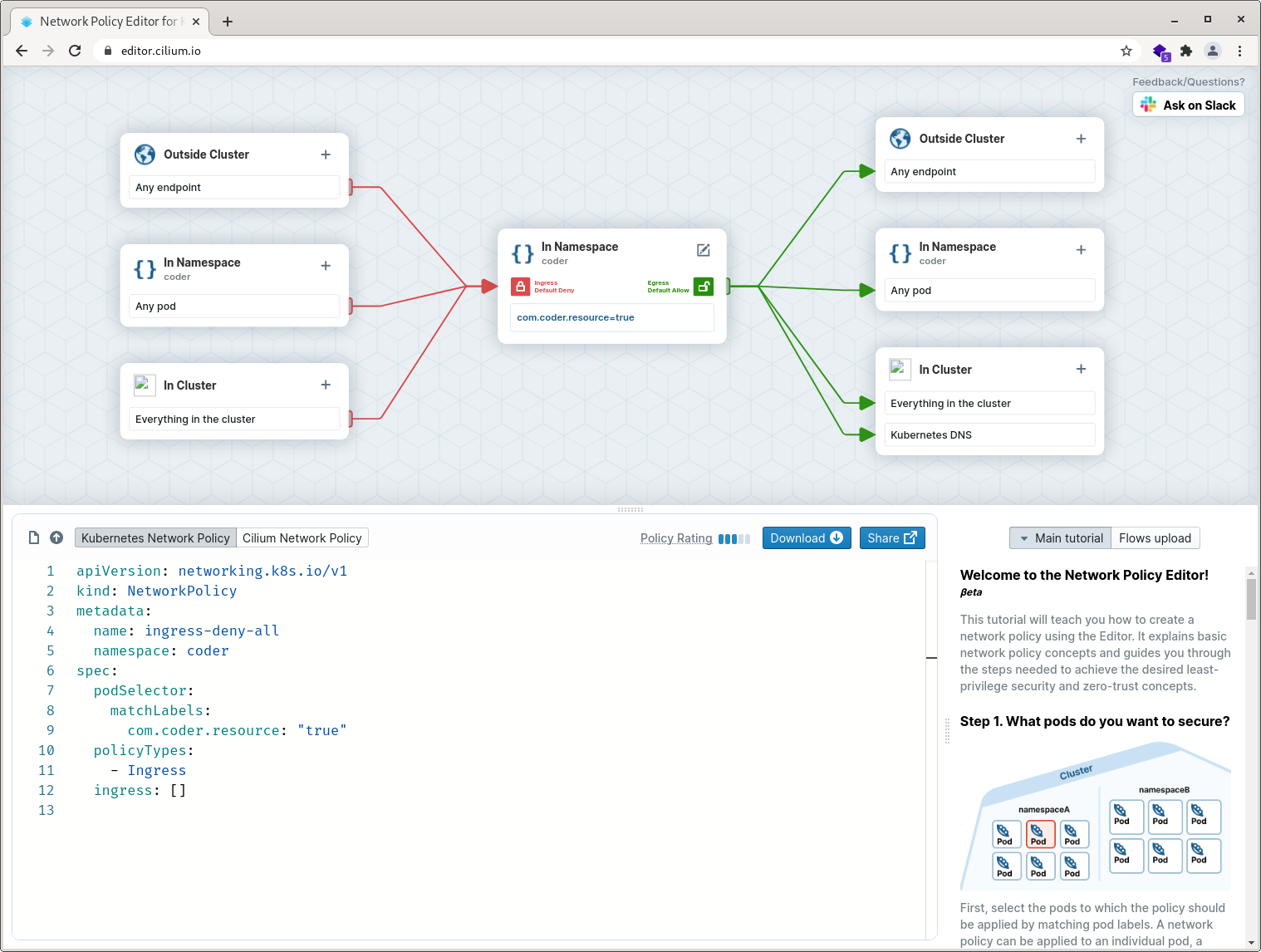Click braces icon on left In Namespace card
The width and height of the screenshot is (1261, 952).
click(145, 269)
